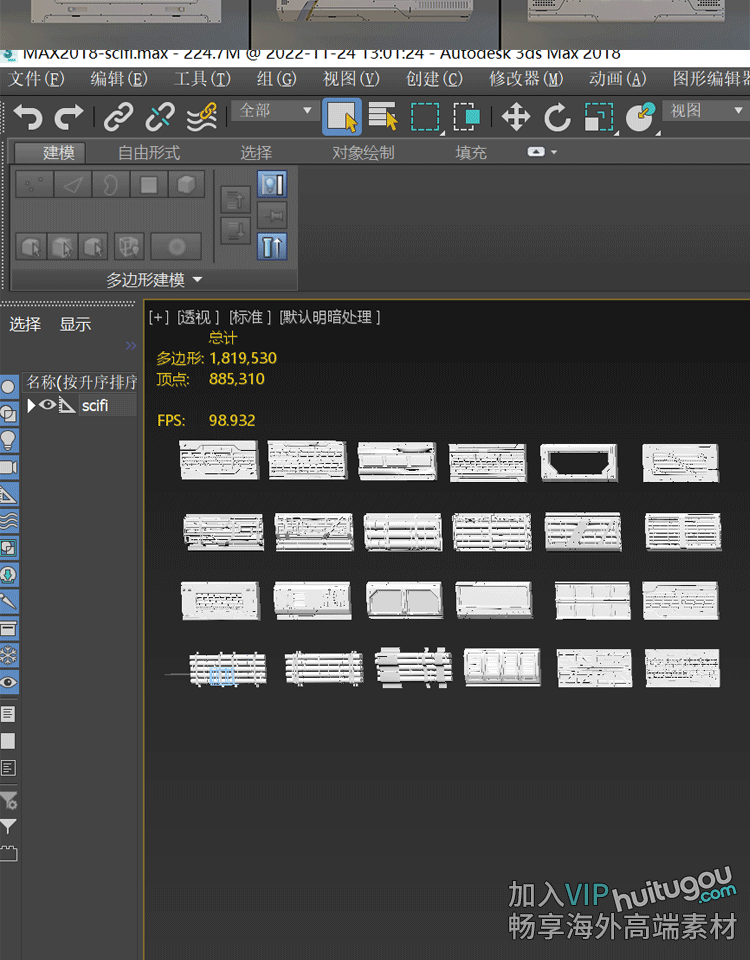The image size is (750, 960).
Task: Expand the scifi tree node arrow
Action: [31, 405]
